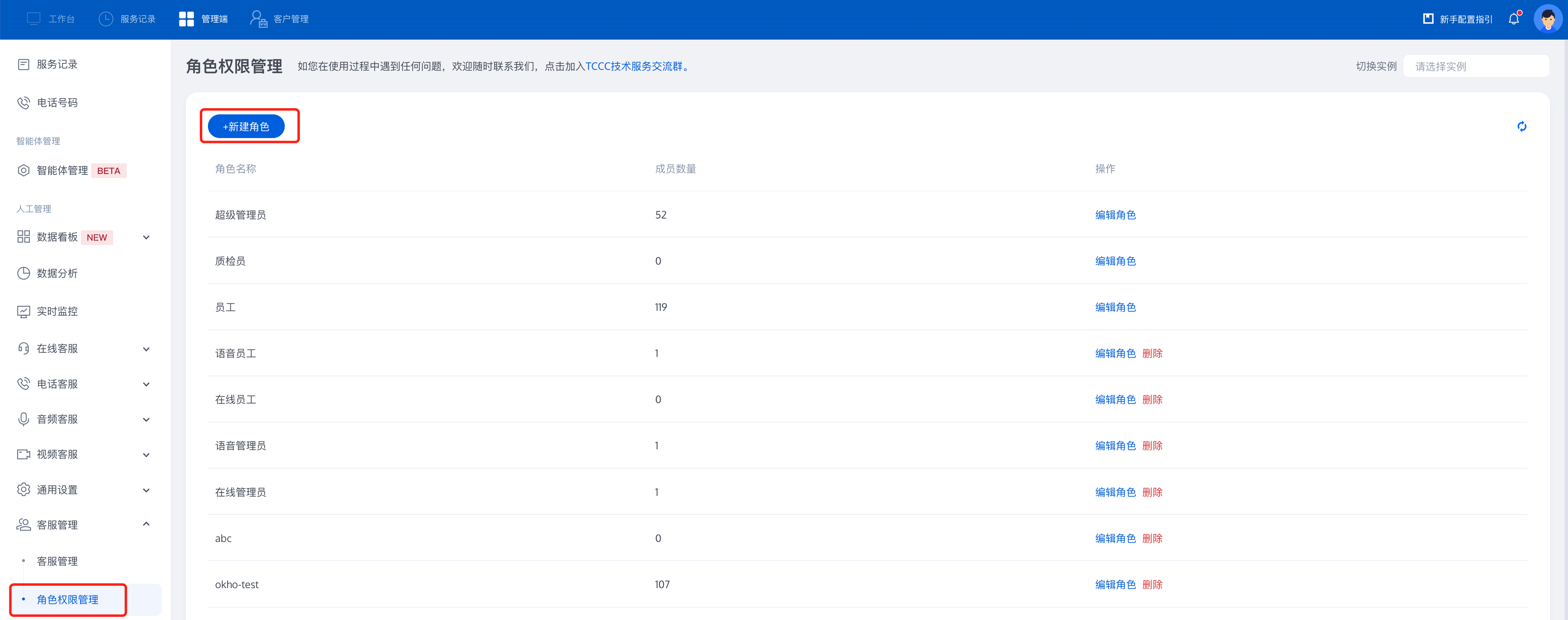Edit the 超级管理员 role

click(1115, 215)
